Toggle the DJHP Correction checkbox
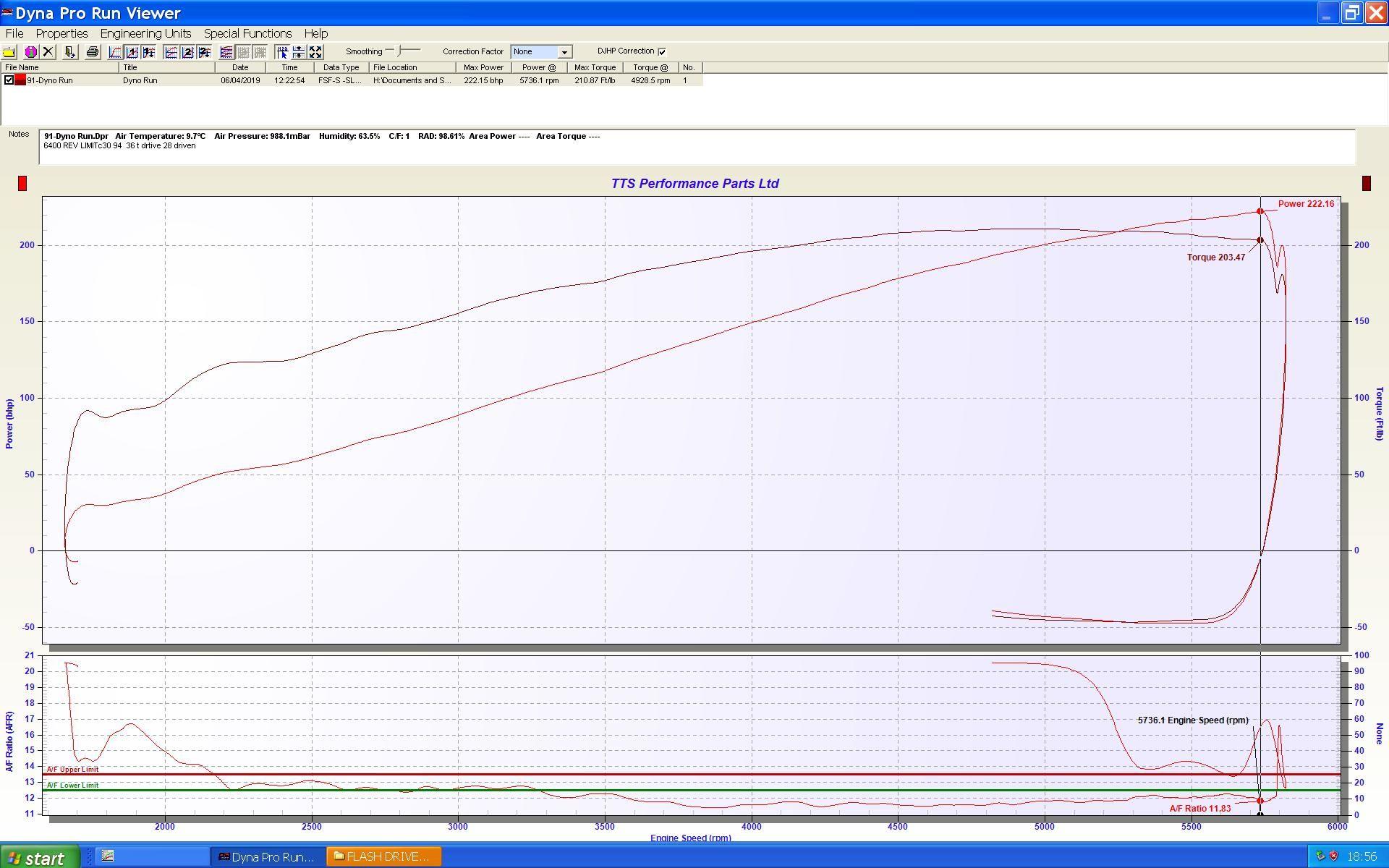Image resolution: width=1389 pixels, height=868 pixels. pyautogui.click(x=662, y=51)
